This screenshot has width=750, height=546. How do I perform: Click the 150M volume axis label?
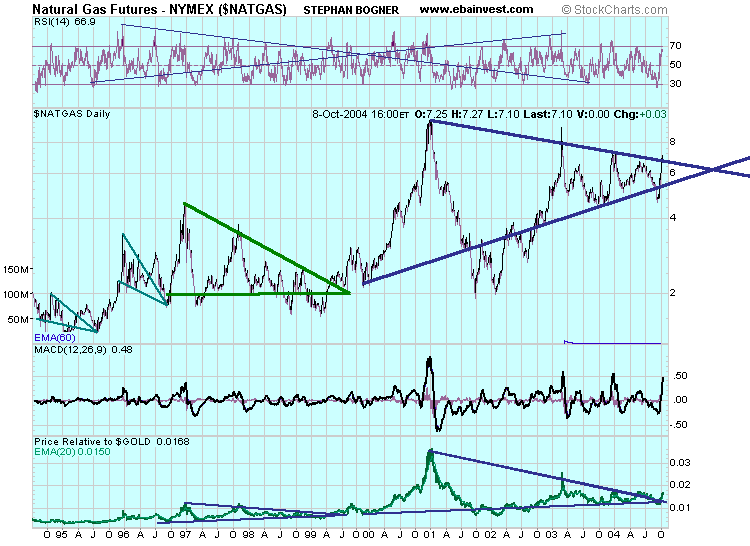17,270
